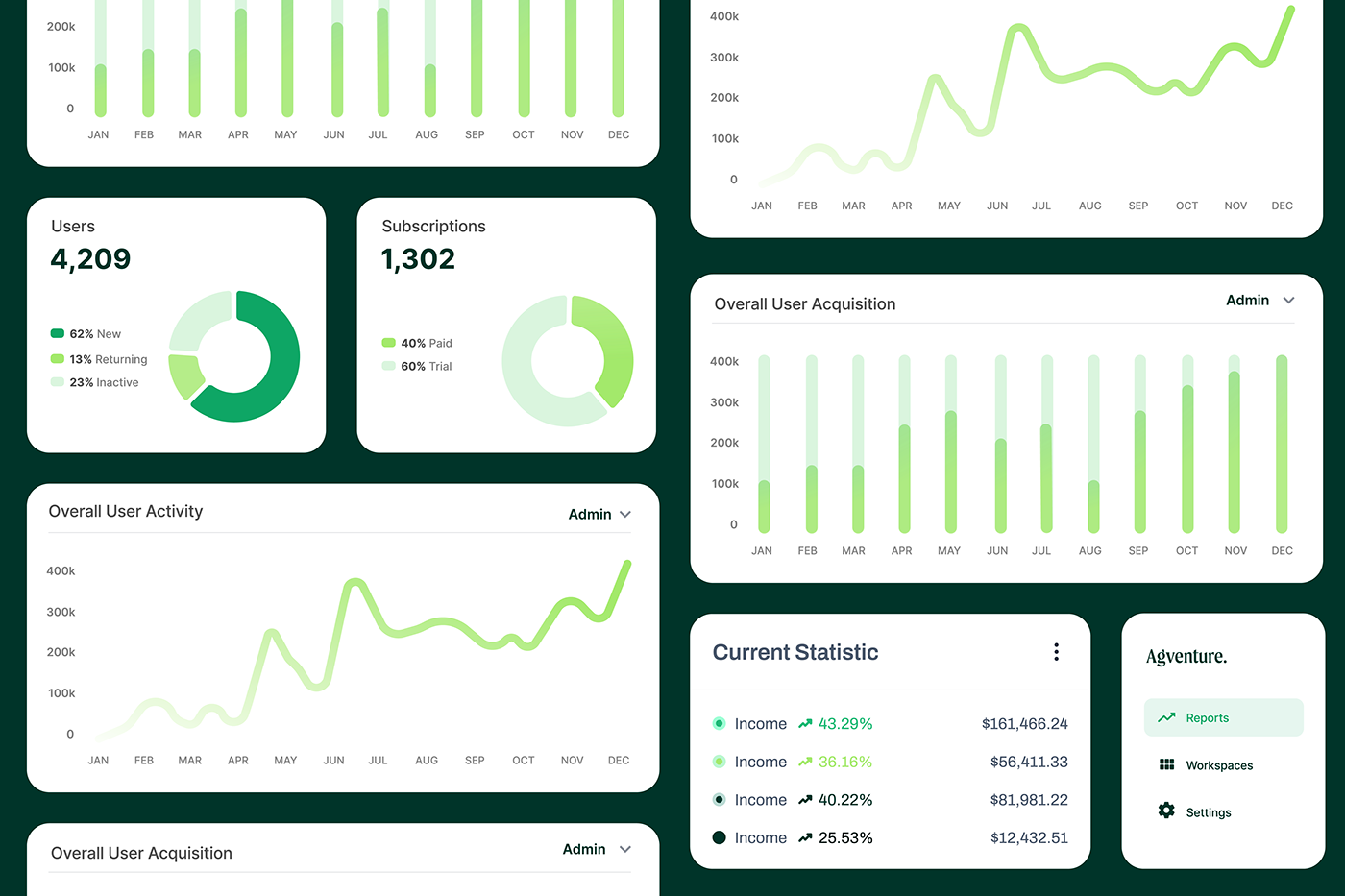Click the Agventure logo
The height and width of the screenshot is (896, 1345).
tap(1186, 657)
